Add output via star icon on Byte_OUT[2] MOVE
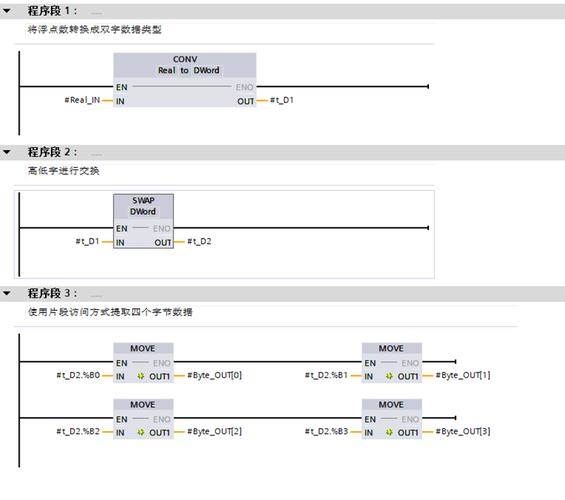Viewport: 565px width, 500px height. click(x=141, y=433)
